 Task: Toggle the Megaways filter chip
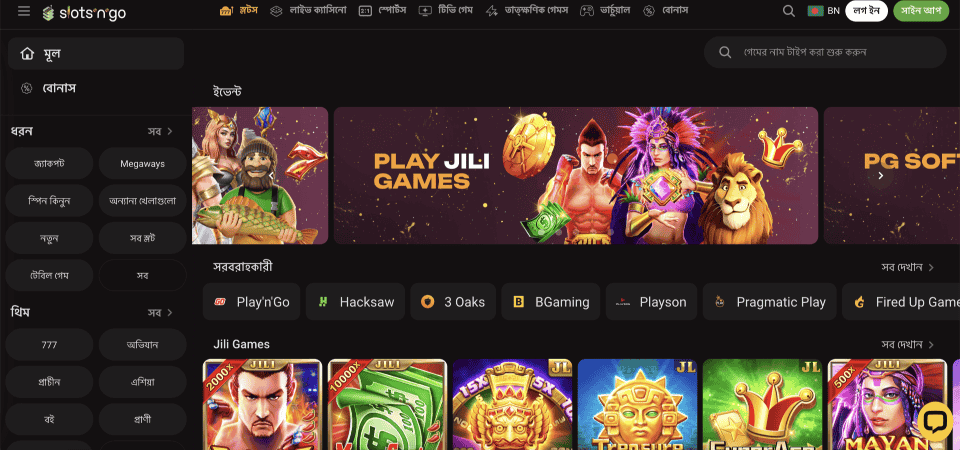(142, 163)
